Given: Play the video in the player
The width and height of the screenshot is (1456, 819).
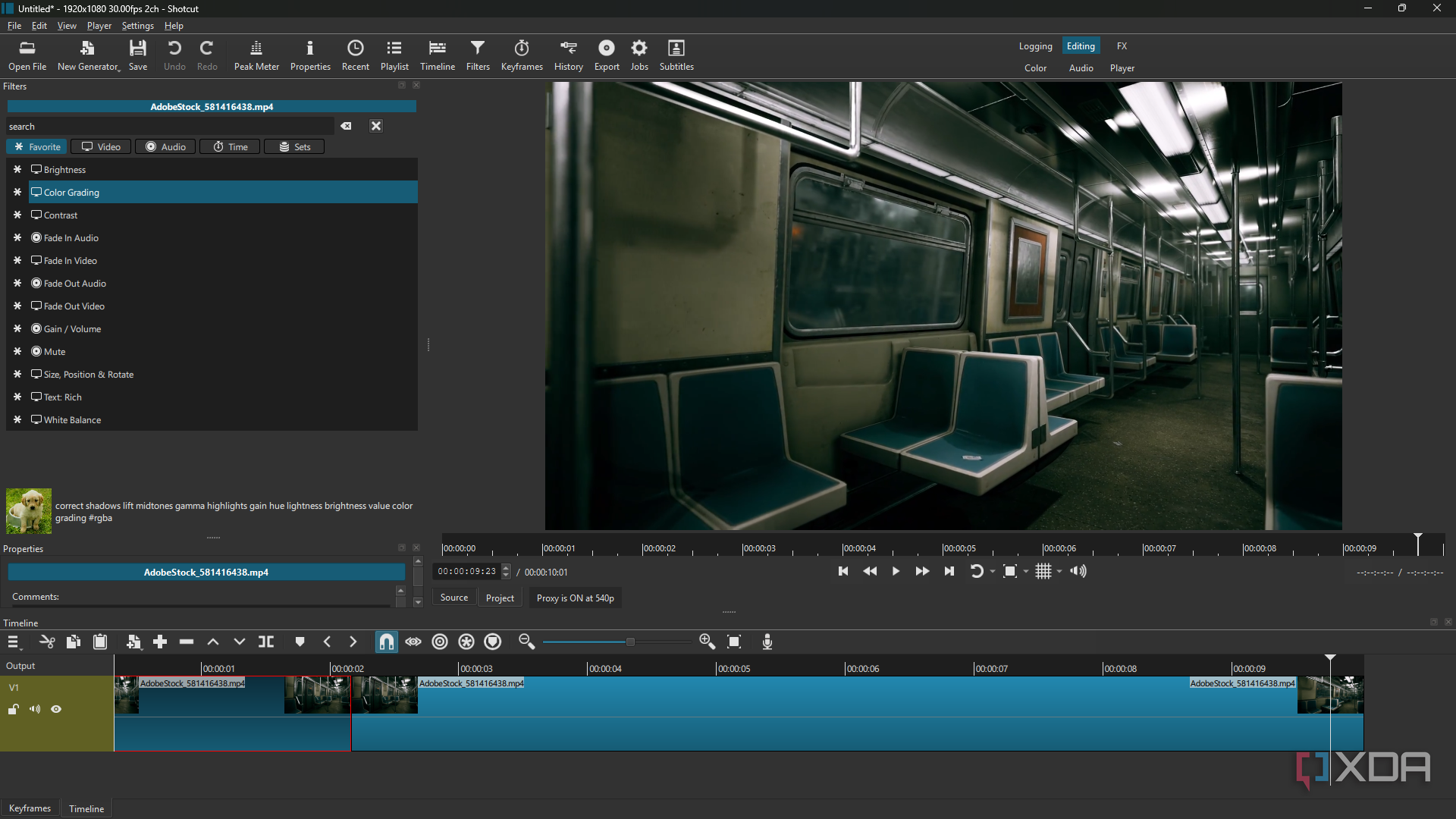Looking at the screenshot, I should click(896, 571).
